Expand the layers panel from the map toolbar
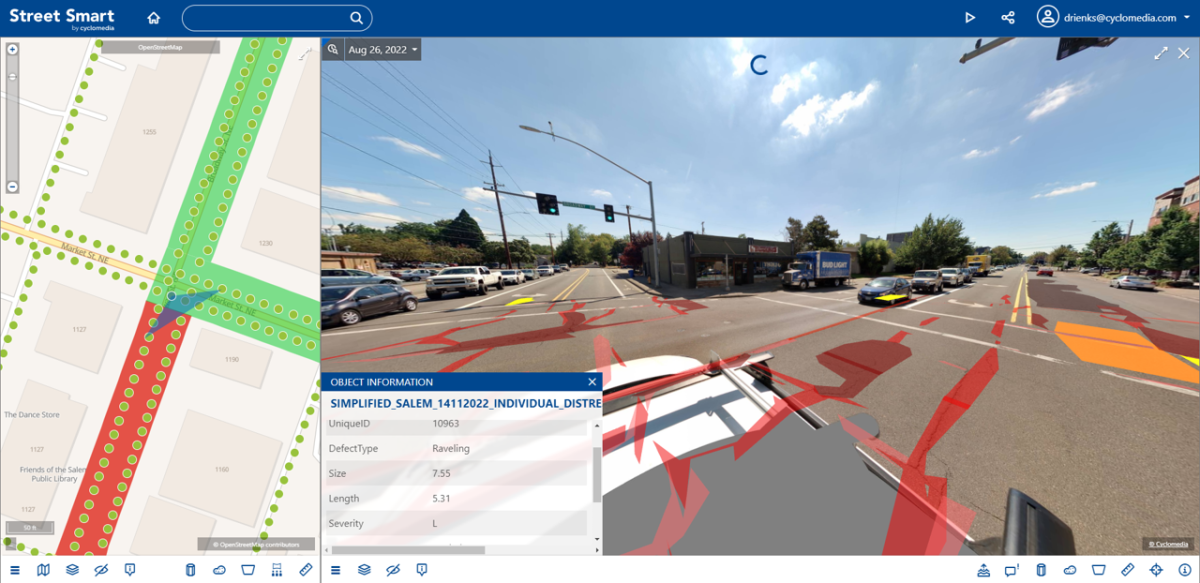The height and width of the screenshot is (583, 1200). pyautogui.click(x=71, y=570)
